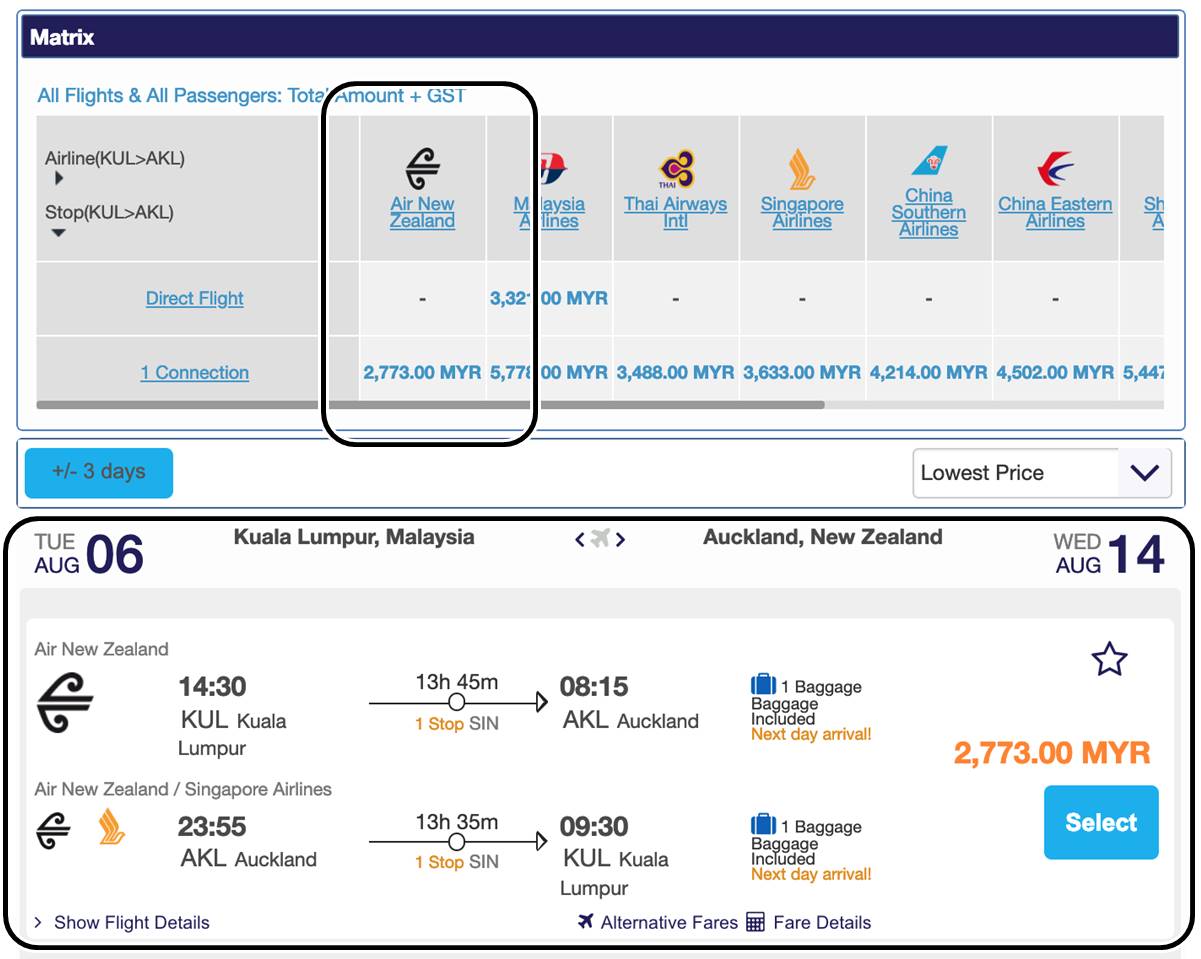Click the 14:30 departure time
Viewport: 1201px width, 959px height.
(212, 687)
